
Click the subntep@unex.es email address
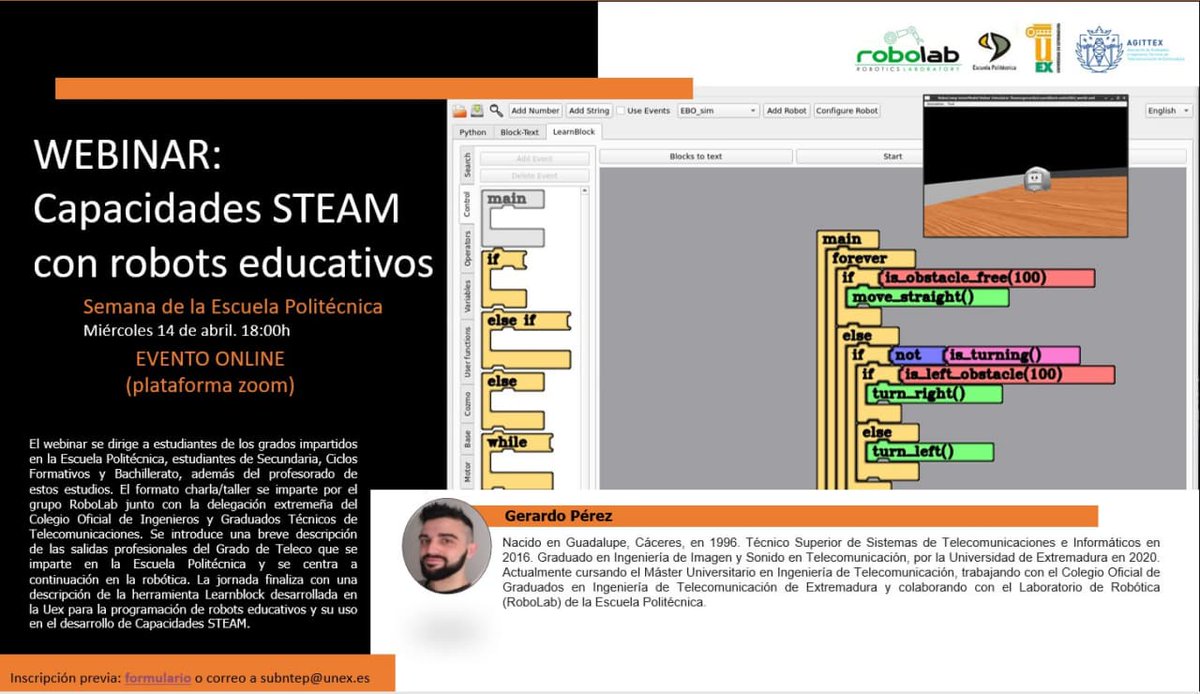tap(316, 678)
